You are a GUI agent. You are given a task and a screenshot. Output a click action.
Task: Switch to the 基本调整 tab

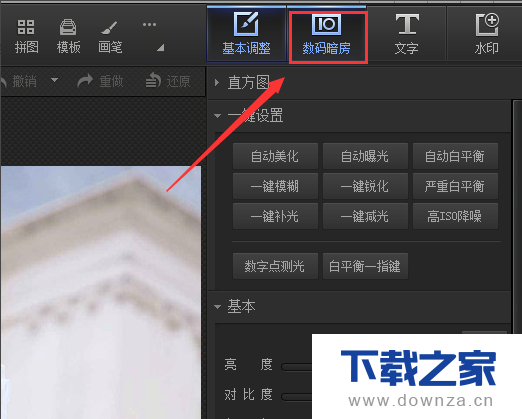coord(246,34)
